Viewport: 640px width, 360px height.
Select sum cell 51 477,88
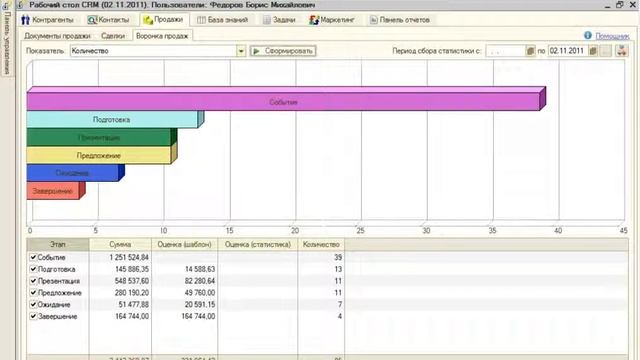tap(120, 304)
